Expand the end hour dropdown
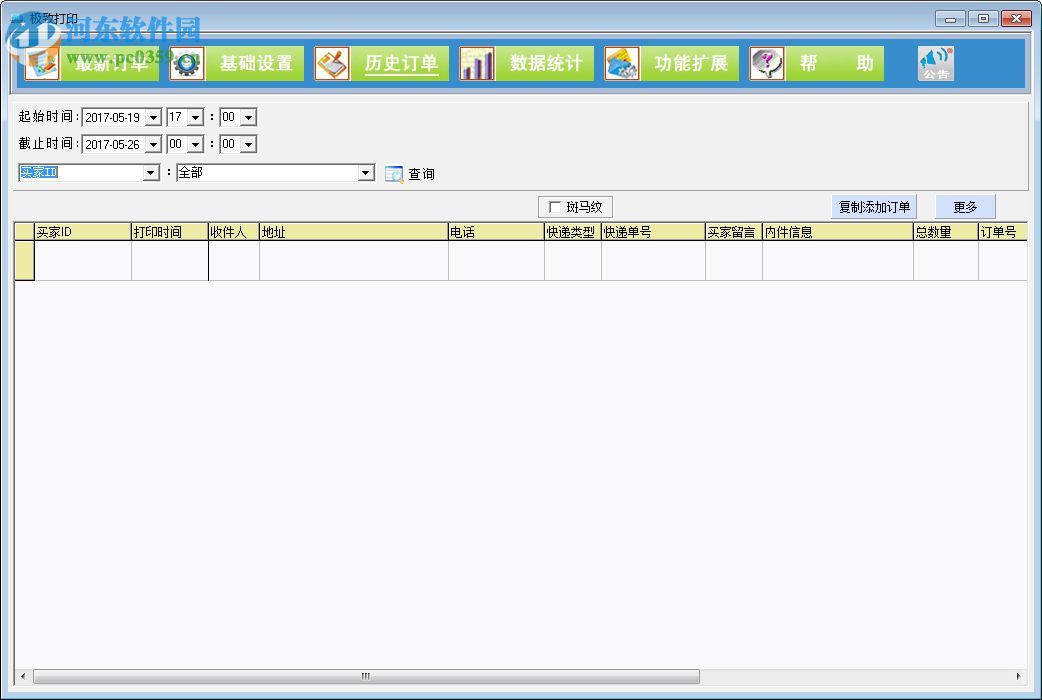Image resolution: width=1042 pixels, height=700 pixels. tap(195, 144)
